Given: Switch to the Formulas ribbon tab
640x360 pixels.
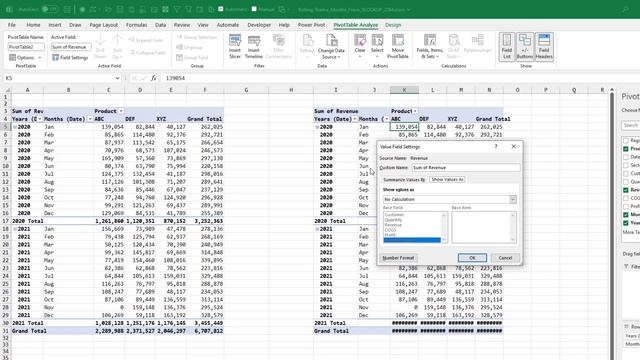Looking at the screenshot, I should [x=136, y=25].
